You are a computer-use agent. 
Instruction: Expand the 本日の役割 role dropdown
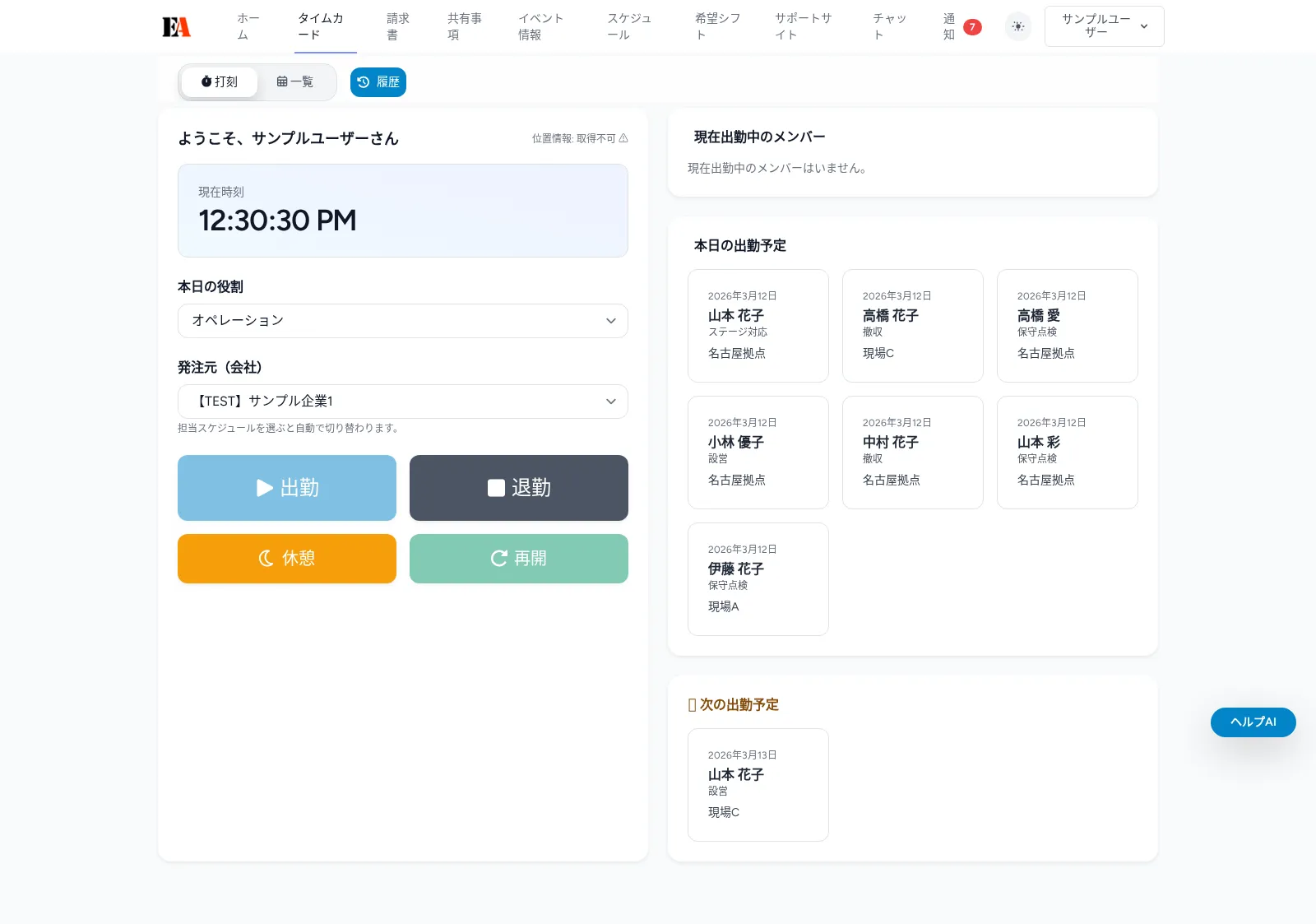click(402, 321)
